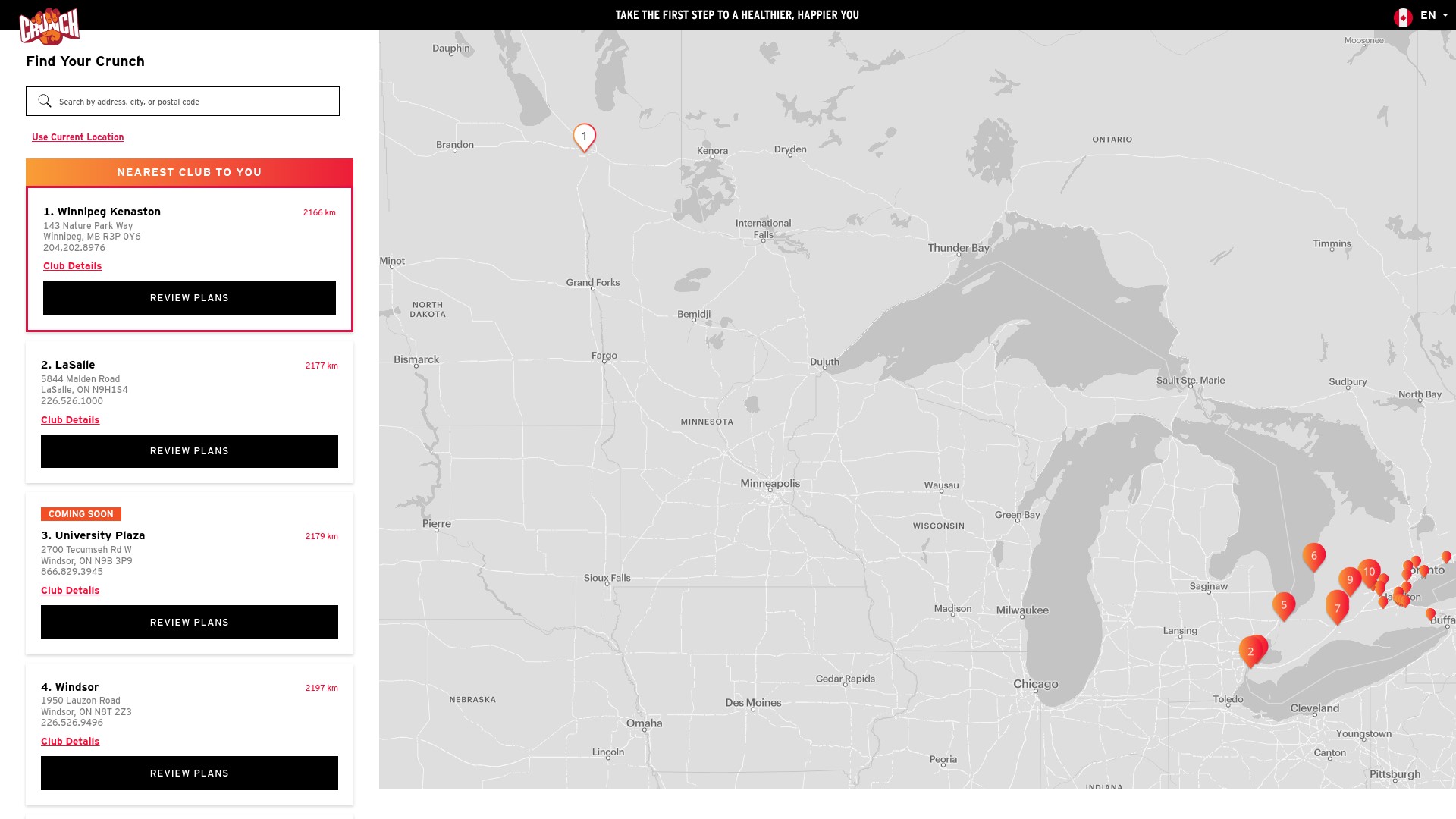Click the search magnifier icon
1456x819 pixels.
(45, 101)
